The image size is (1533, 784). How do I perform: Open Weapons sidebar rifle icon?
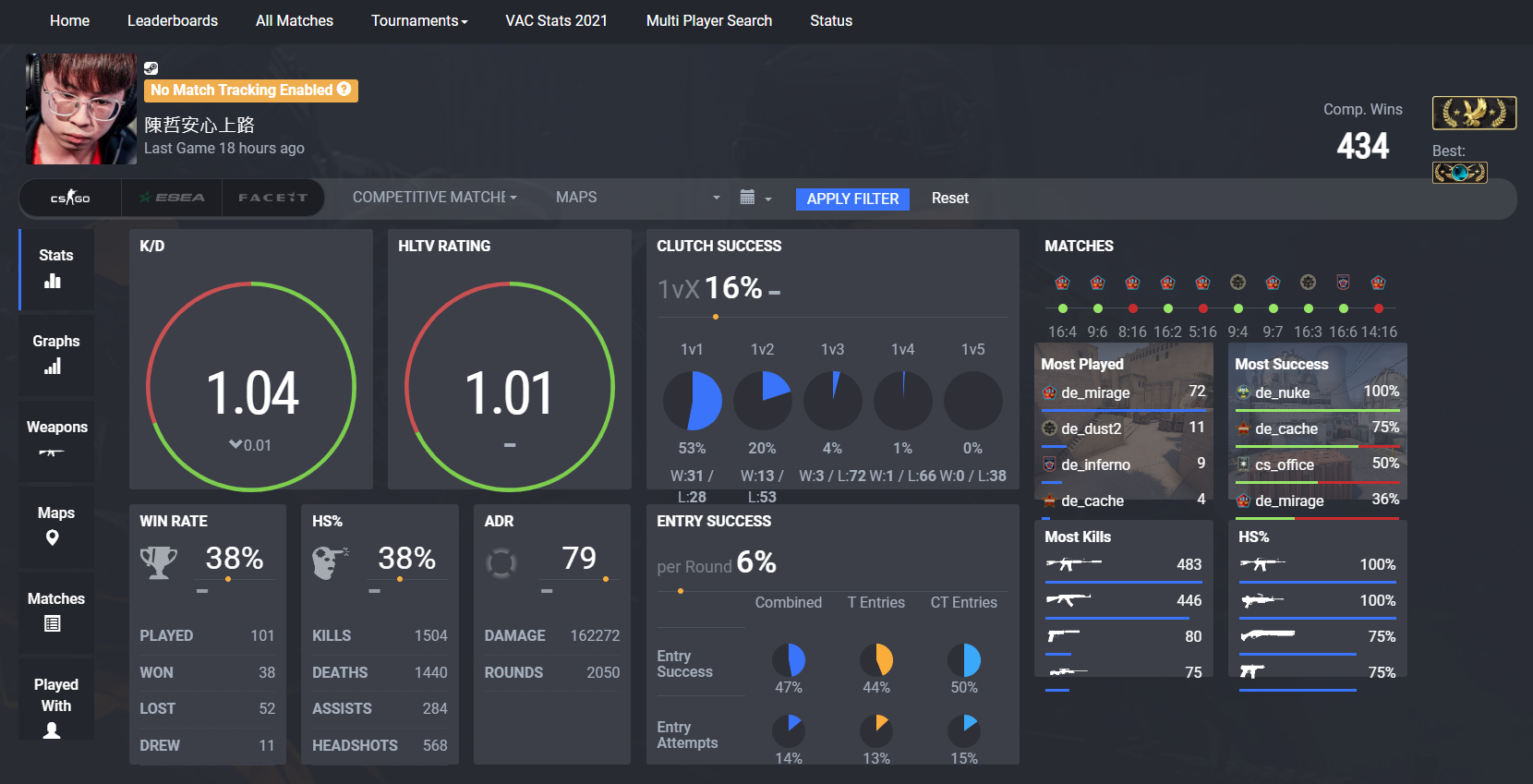(x=51, y=452)
